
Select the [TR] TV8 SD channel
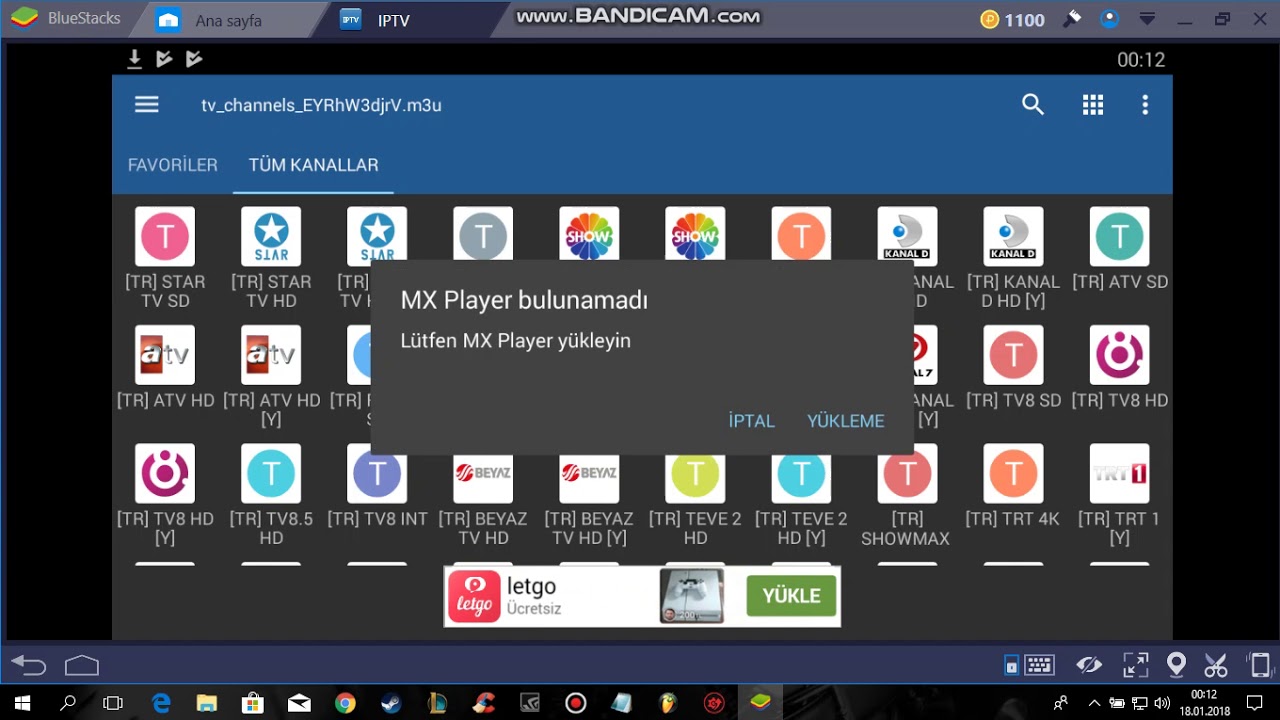pyautogui.click(x=1013, y=367)
